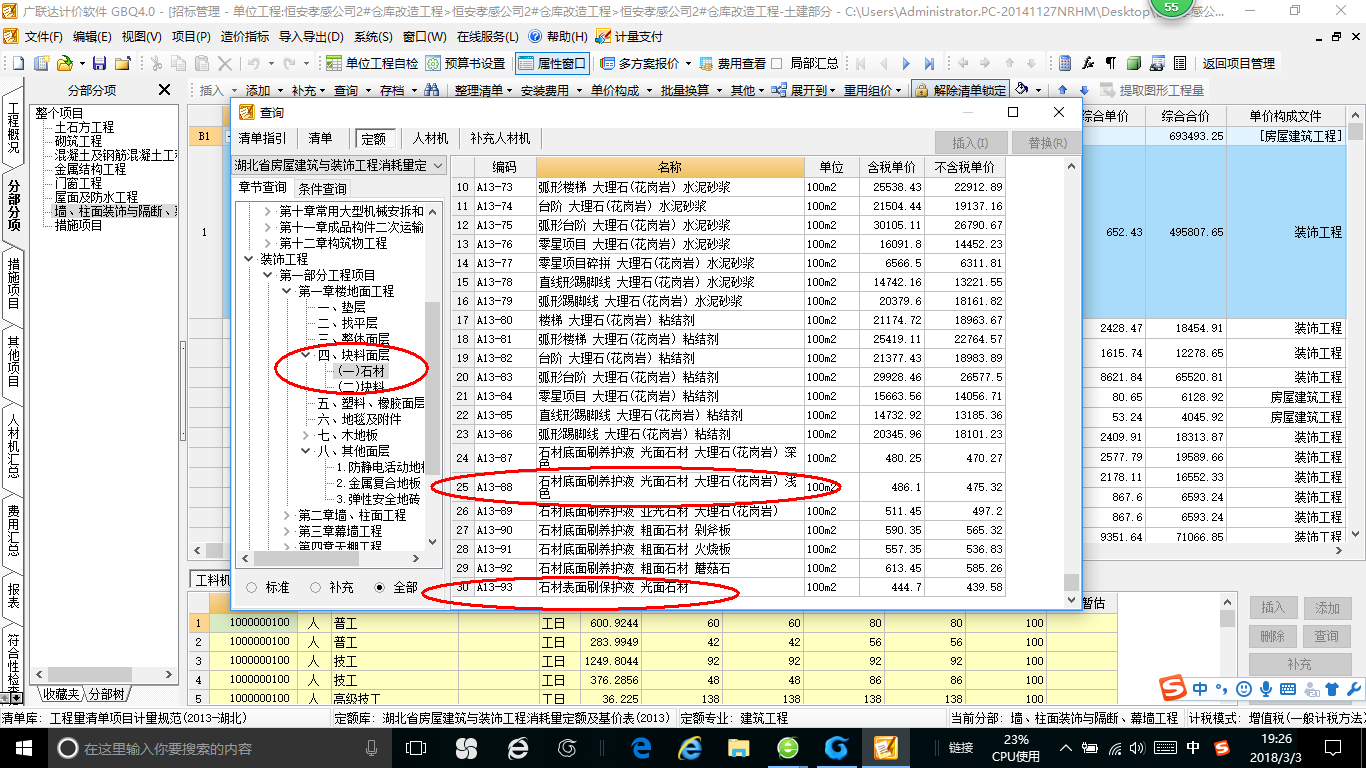Expand 七、木地板 tree node
Viewport: 1366px width, 768px height.
coord(306,435)
